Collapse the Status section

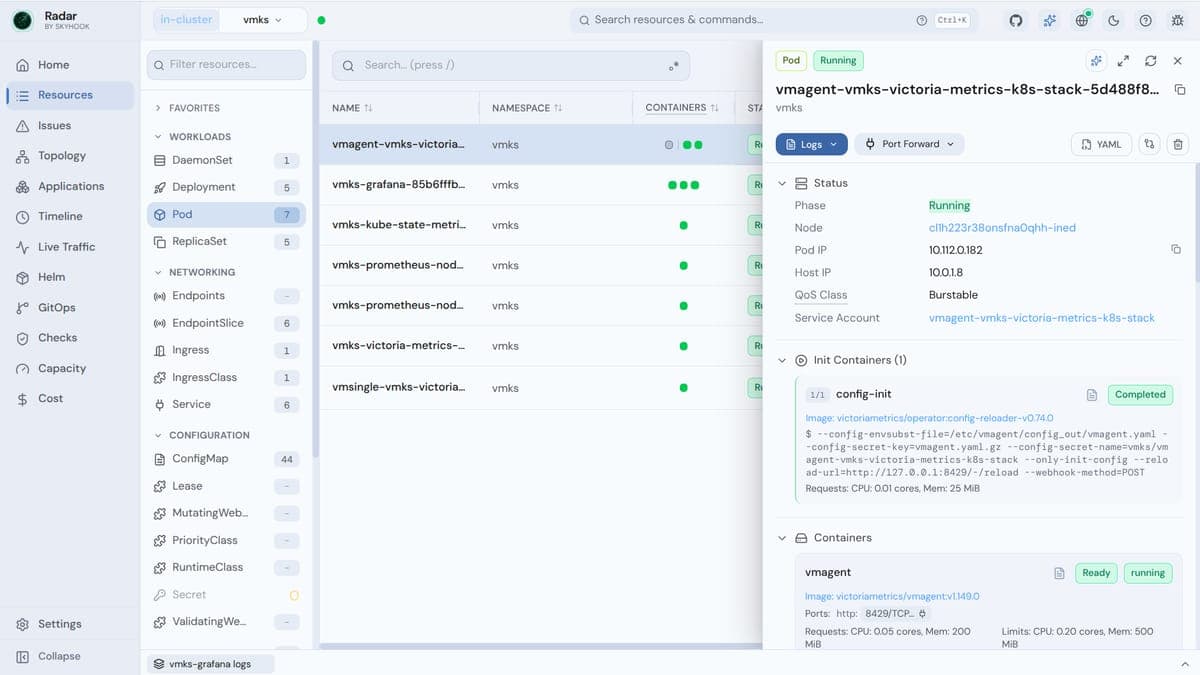click(783, 184)
